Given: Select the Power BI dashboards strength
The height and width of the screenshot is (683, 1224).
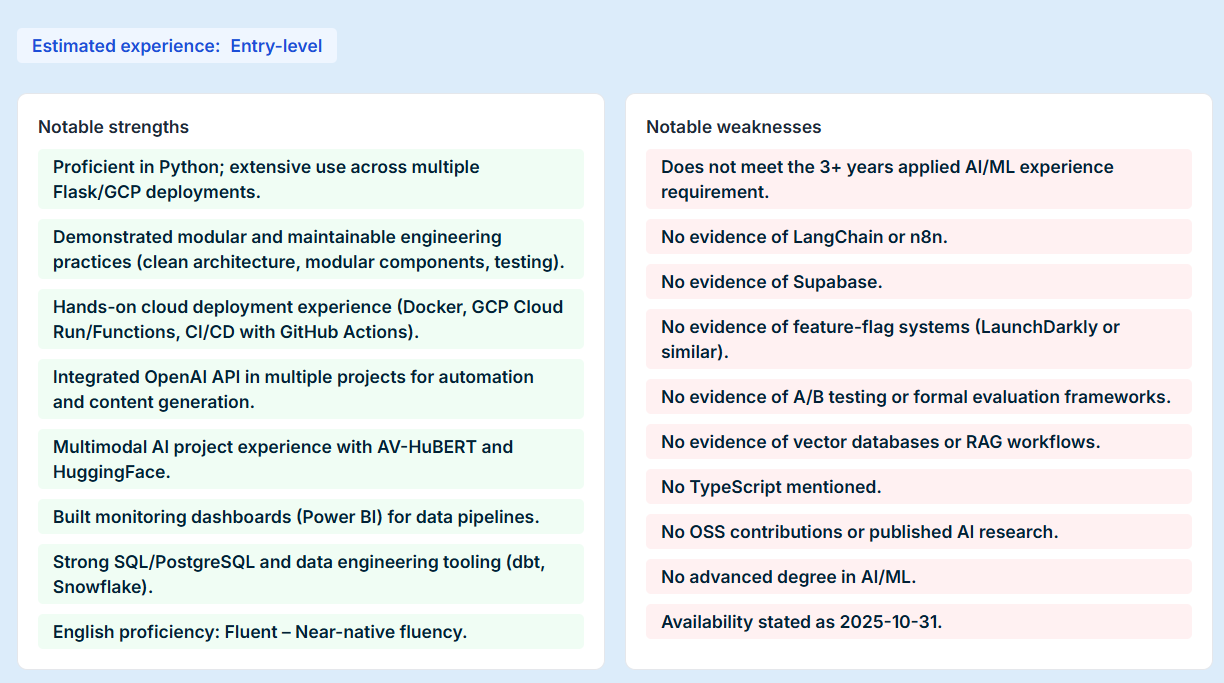Looking at the screenshot, I should (310, 517).
